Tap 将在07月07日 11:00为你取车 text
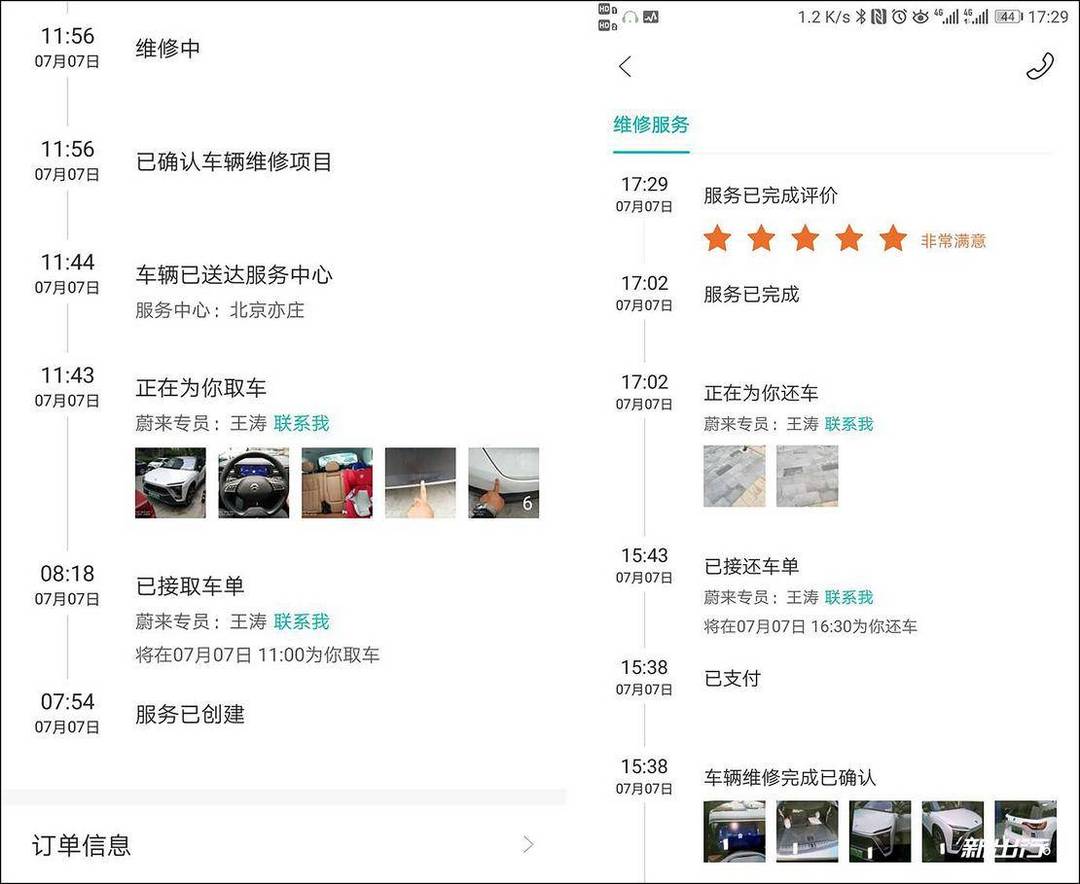 tap(258, 655)
